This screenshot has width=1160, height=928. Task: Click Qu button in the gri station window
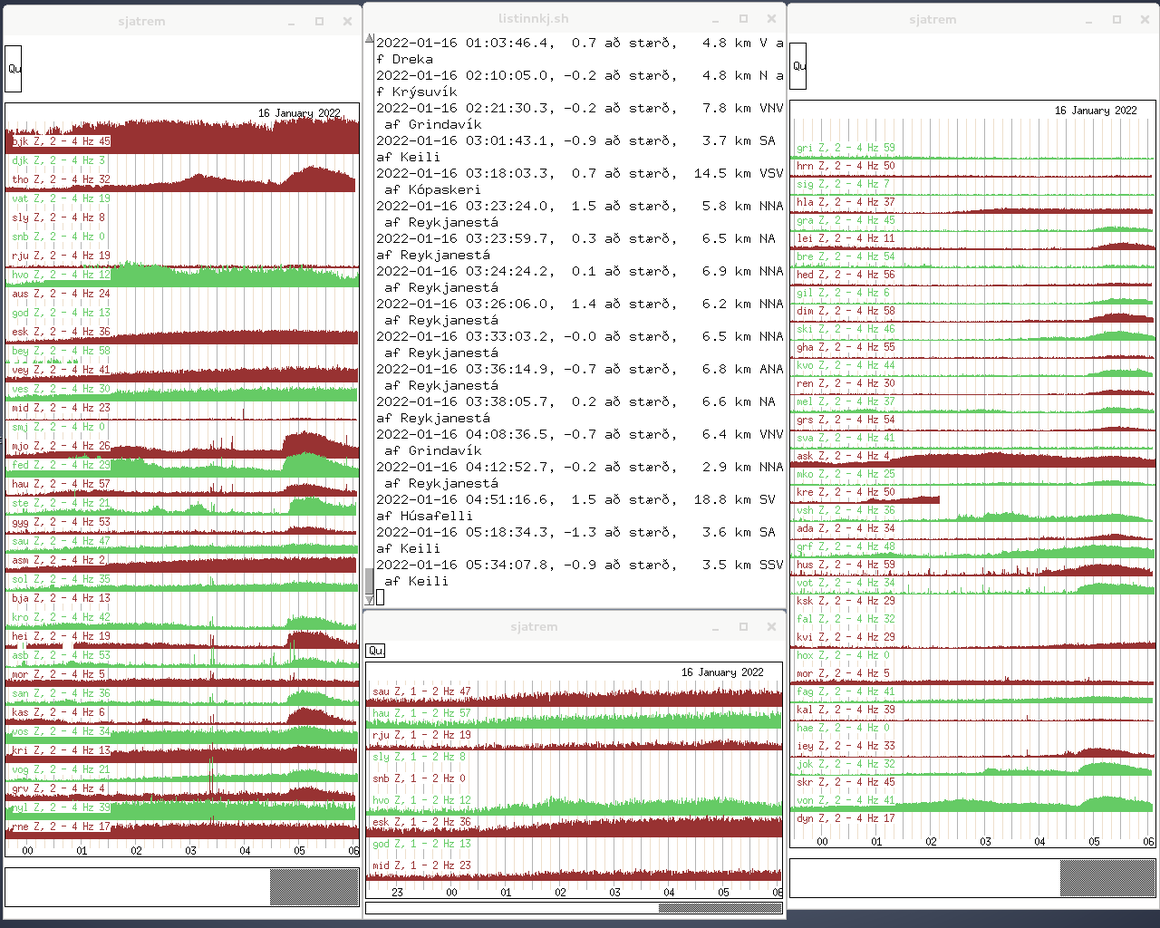tap(798, 66)
